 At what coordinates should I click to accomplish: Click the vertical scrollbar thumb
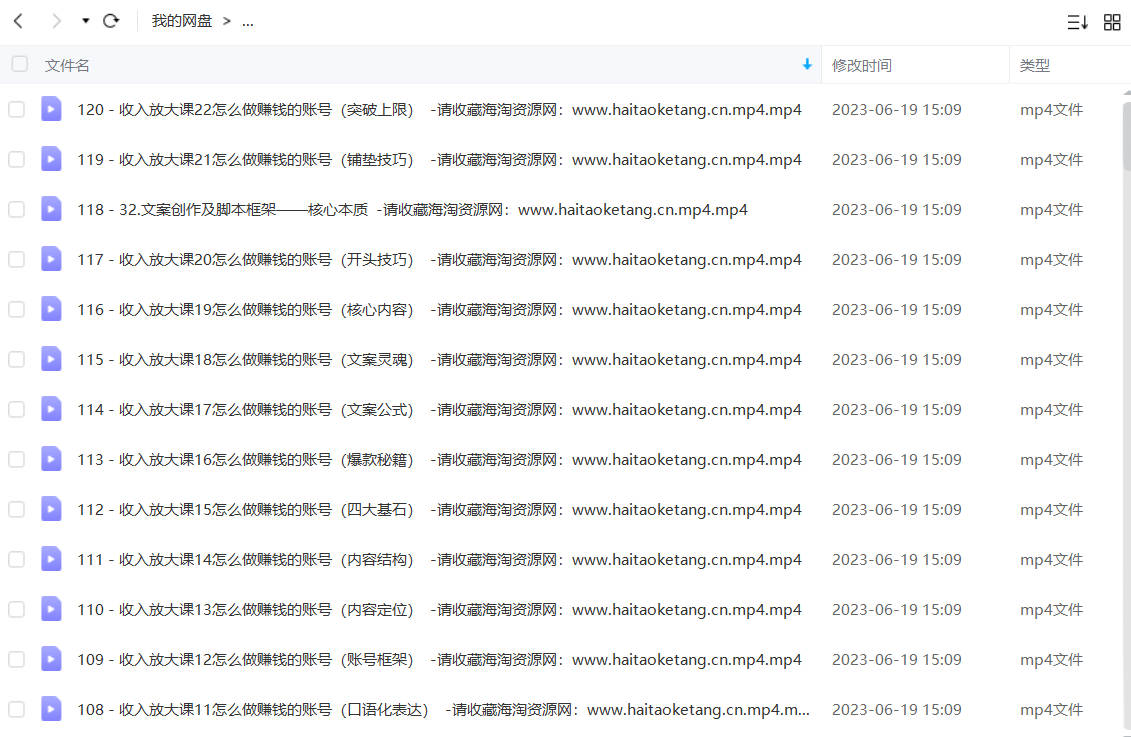click(1127, 136)
